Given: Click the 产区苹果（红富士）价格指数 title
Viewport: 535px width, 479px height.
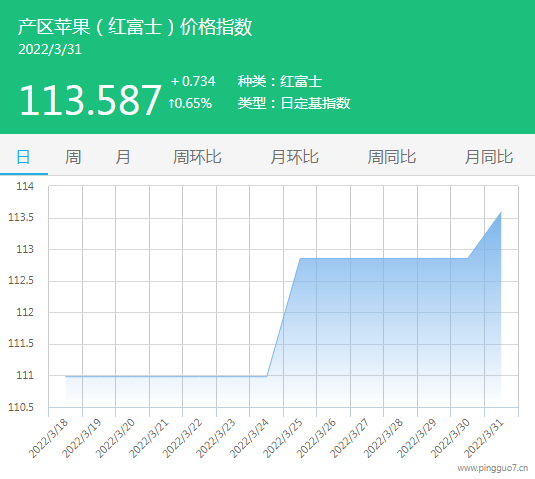Looking at the screenshot, I should pyautogui.click(x=135, y=27).
